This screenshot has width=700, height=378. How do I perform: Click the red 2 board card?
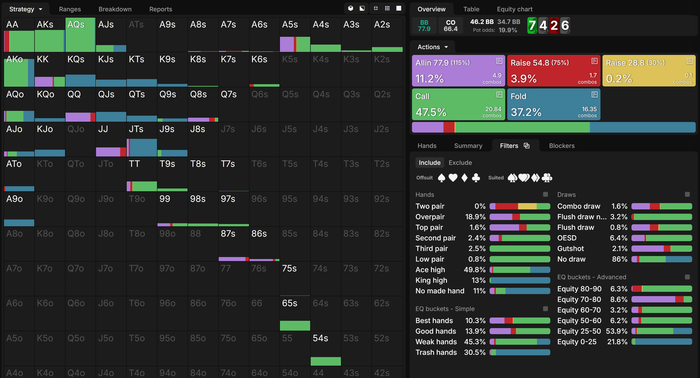[554, 26]
